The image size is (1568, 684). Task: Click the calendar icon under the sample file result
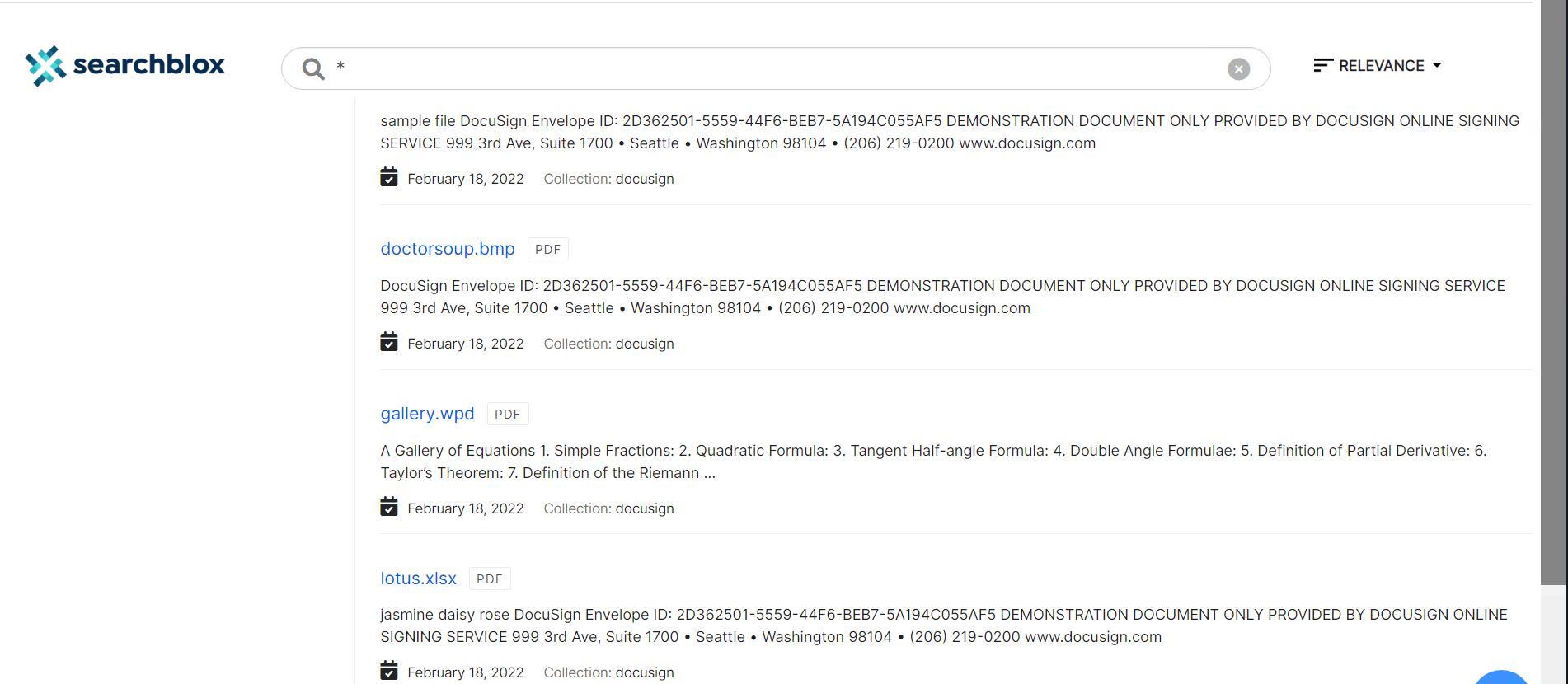point(389,177)
